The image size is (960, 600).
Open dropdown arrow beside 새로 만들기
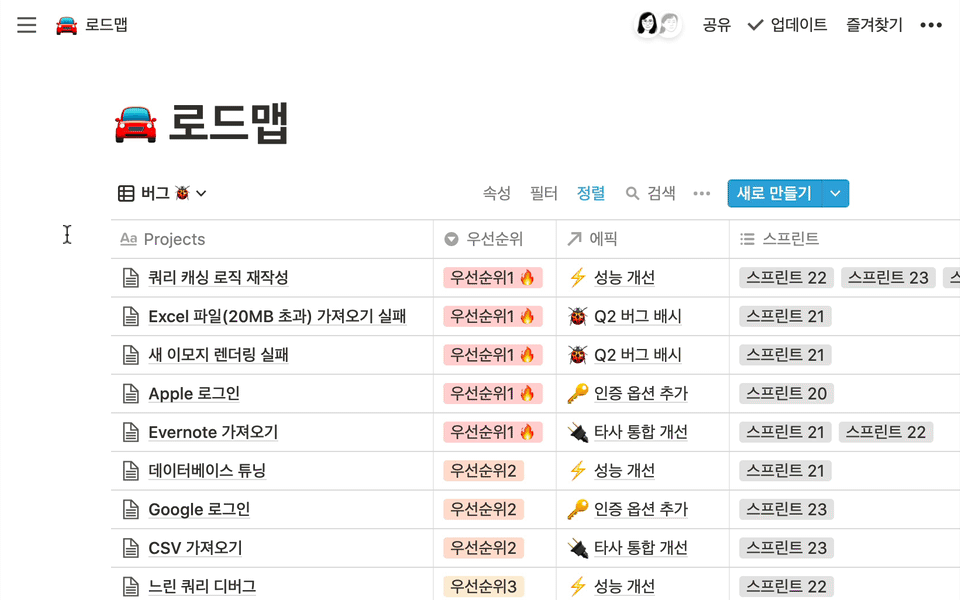click(x=835, y=194)
